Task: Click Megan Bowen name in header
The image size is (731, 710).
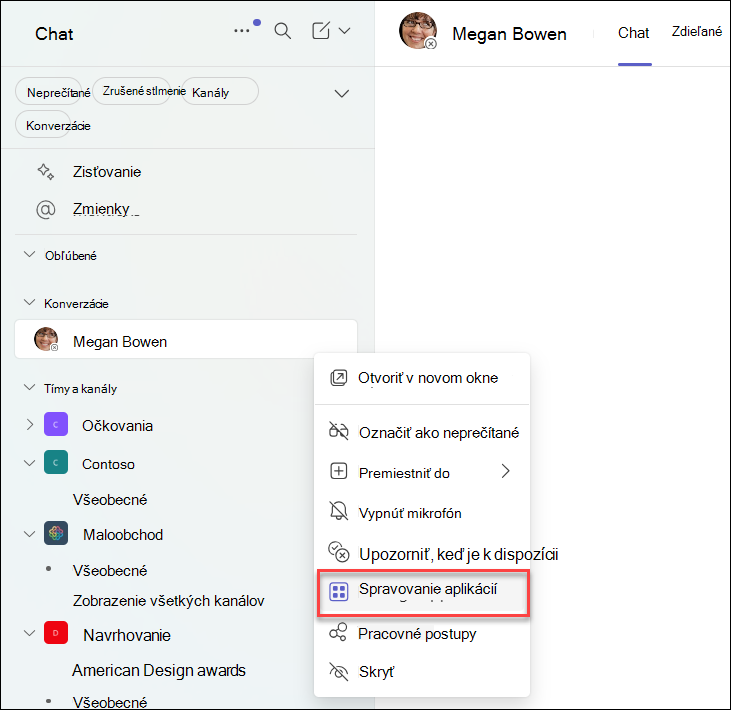Action: pos(510,34)
